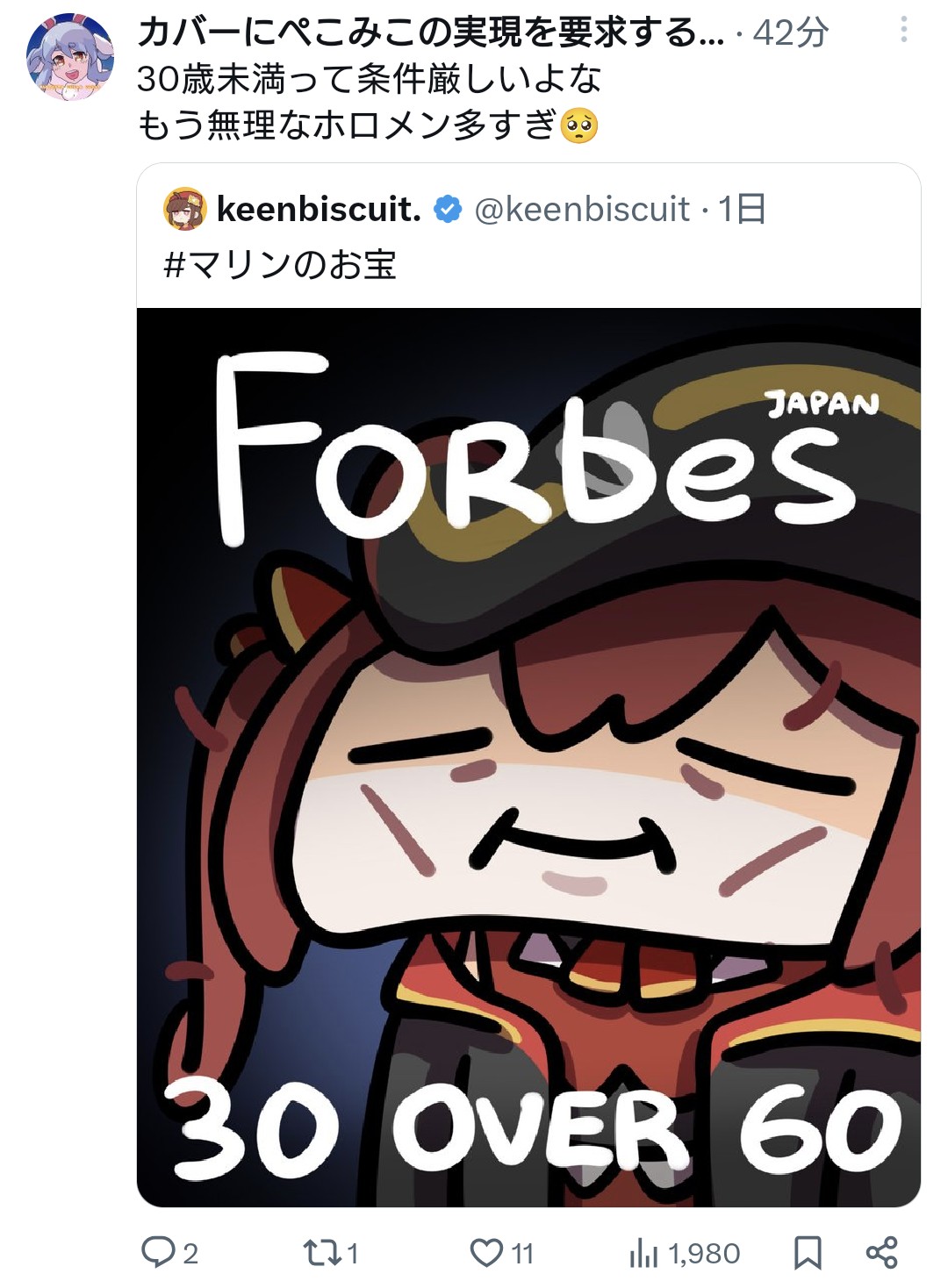Open the poster's bunny-girl profile avatar
The image size is (948, 1288).
tap(70, 56)
